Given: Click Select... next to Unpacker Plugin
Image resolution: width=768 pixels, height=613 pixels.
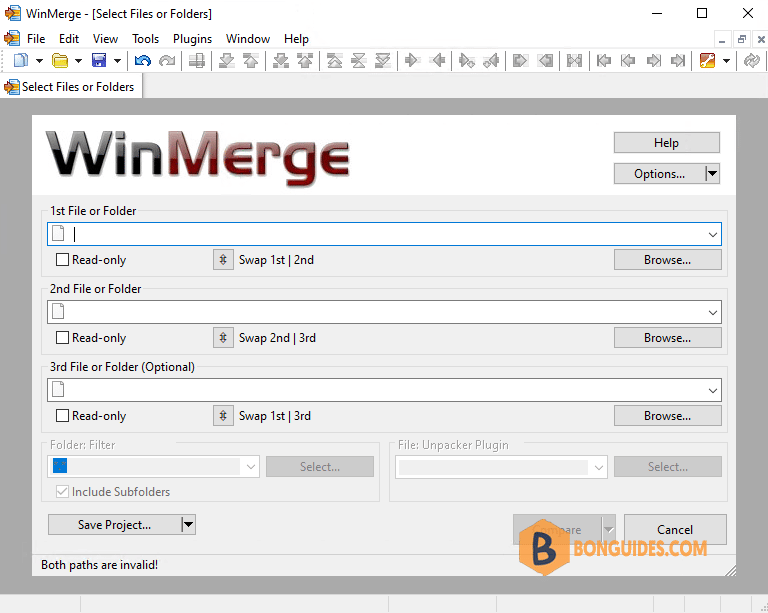Looking at the screenshot, I should tap(668, 467).
